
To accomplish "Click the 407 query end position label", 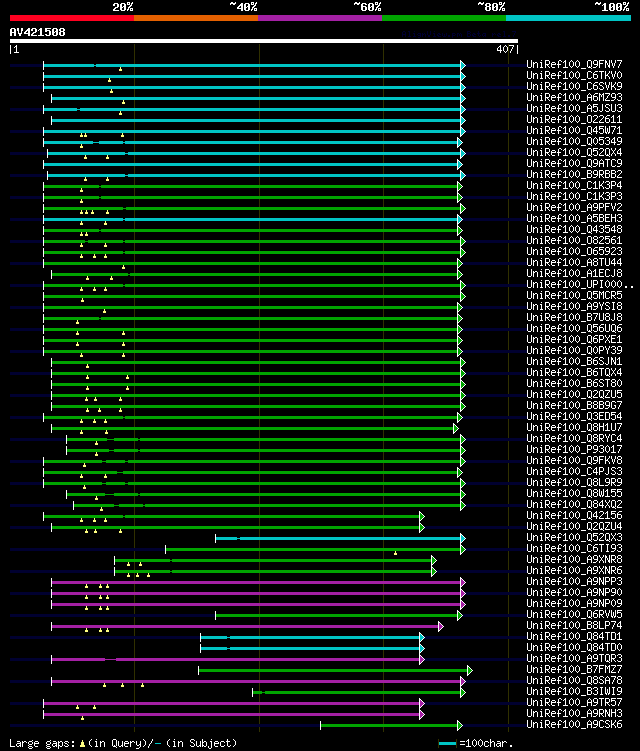I will tap(505, 49).
